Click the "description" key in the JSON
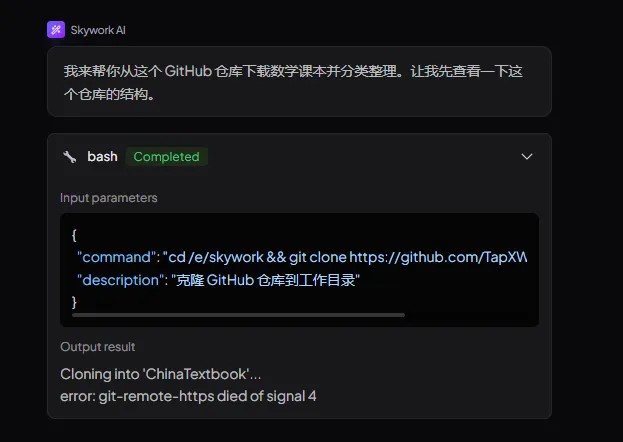Screen dimensions: 623x442 120,280
